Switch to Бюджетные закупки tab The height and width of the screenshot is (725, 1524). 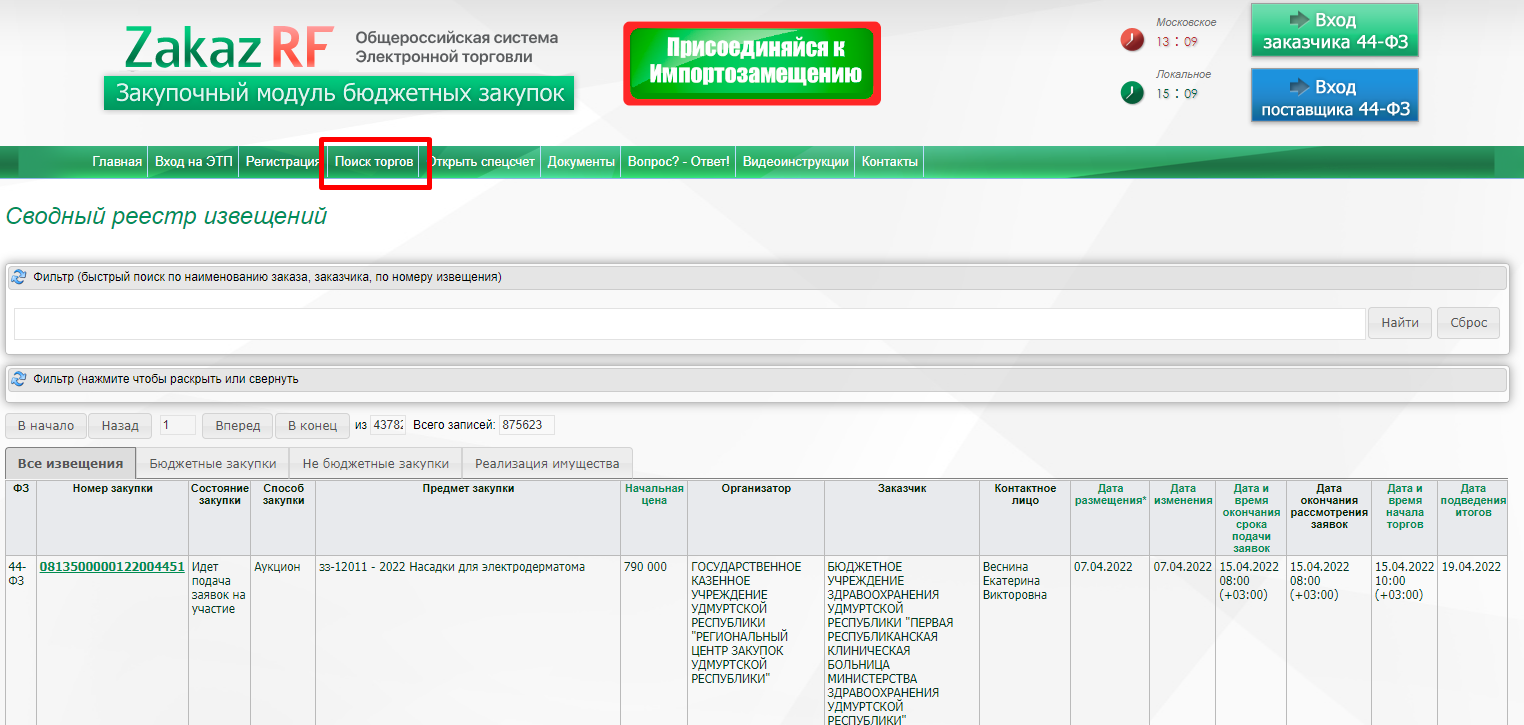[x=212, y=463]
